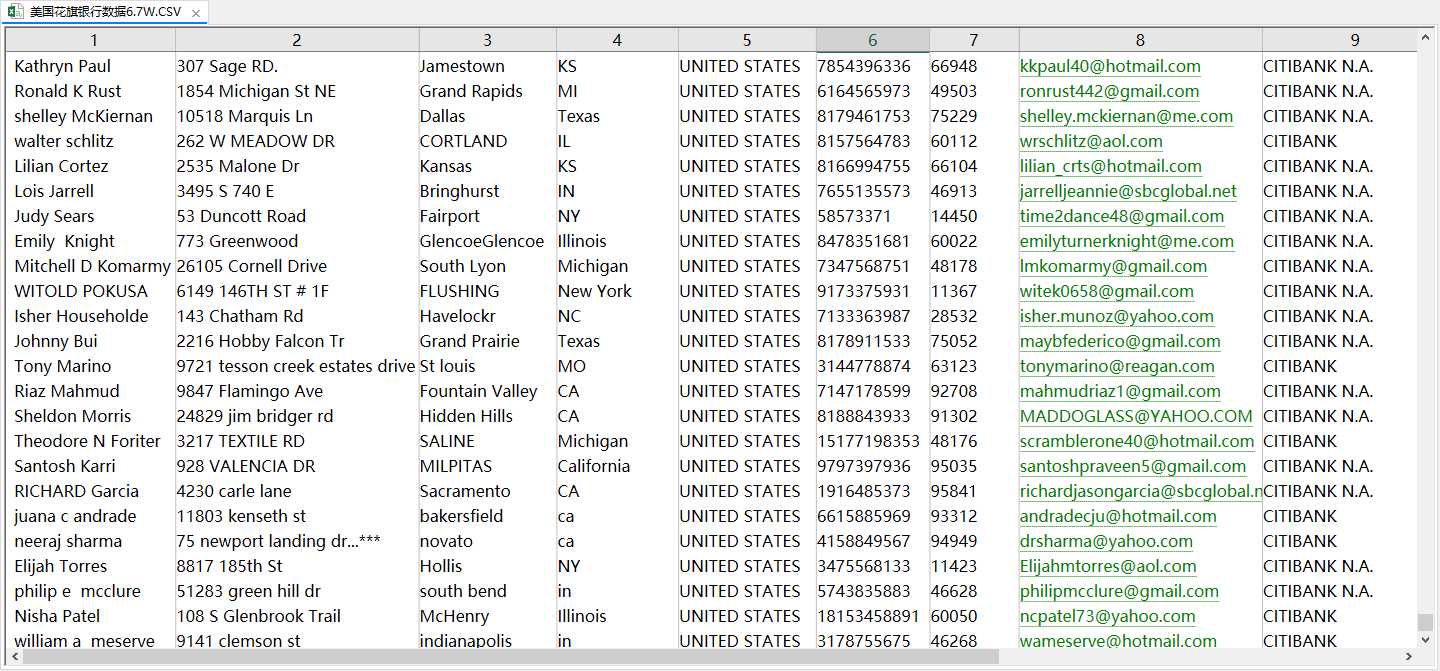This screenshot has height=671, width=1440.
Task: Open email link lmkomarmy@gmail.com
Action: tap(1113, 266)
